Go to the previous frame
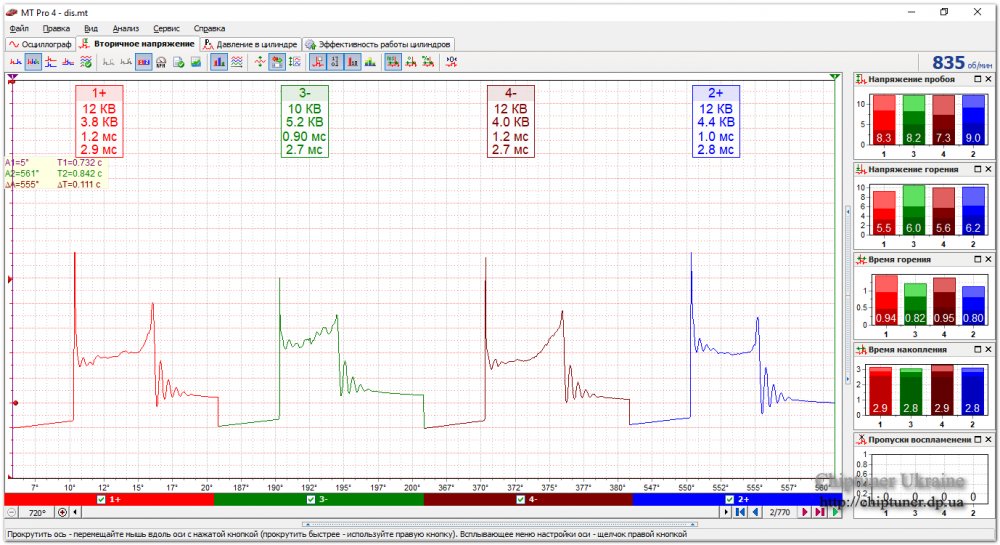 pyautogui.click(x=756, y=512)
